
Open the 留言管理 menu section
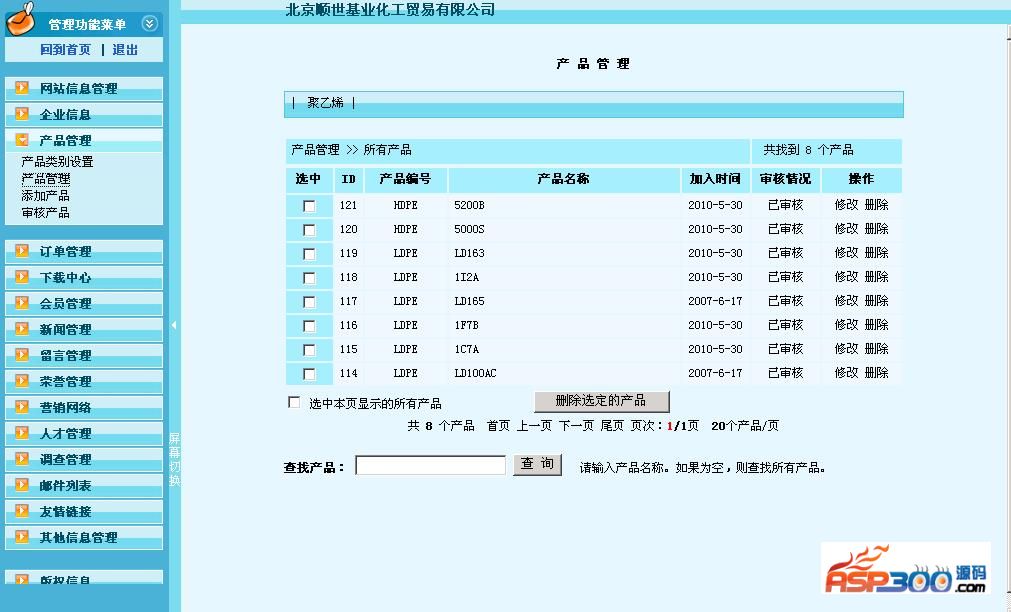point(84,355)
